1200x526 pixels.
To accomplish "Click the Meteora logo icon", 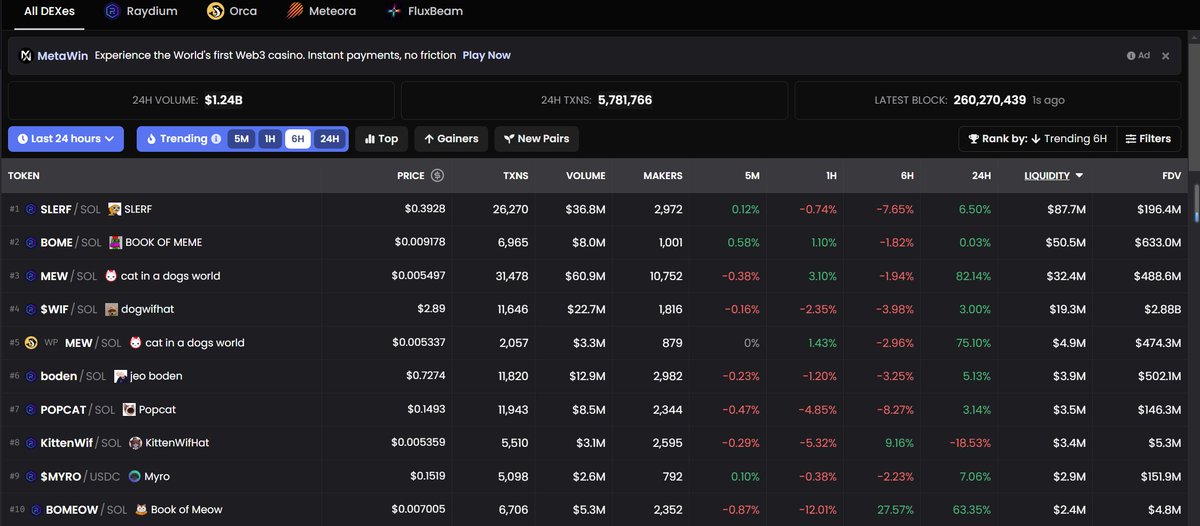I will click(294, 12).
